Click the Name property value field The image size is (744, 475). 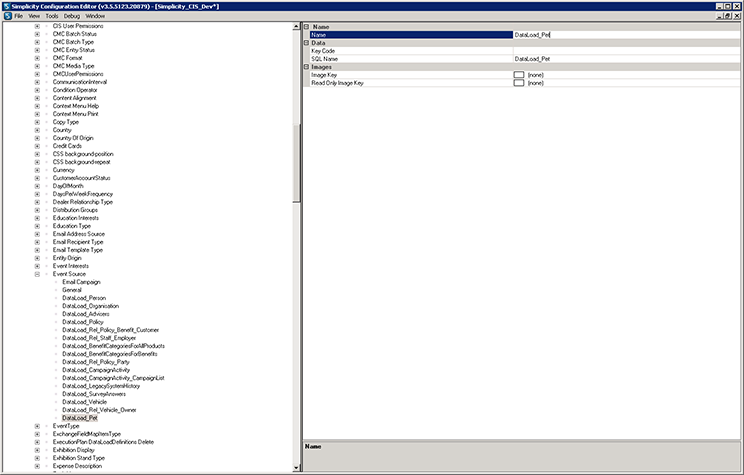pos(626,35)
